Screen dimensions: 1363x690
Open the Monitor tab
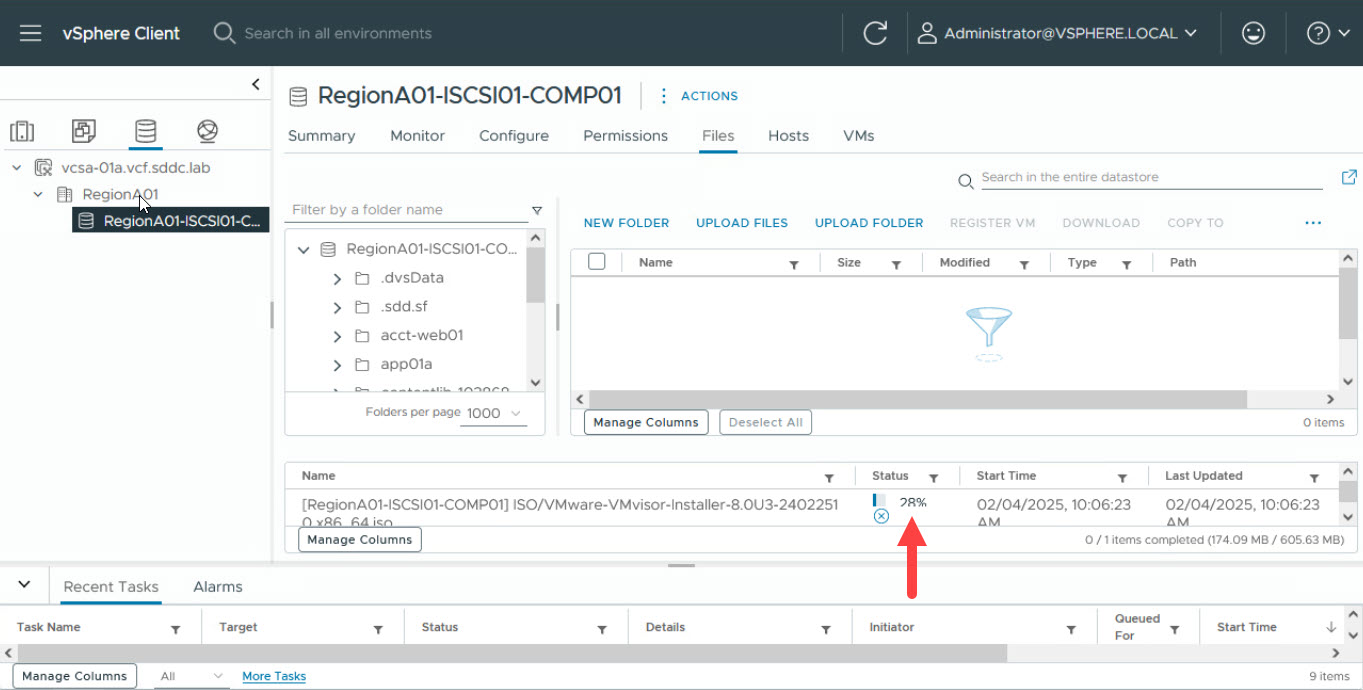(x=417, y=136)
